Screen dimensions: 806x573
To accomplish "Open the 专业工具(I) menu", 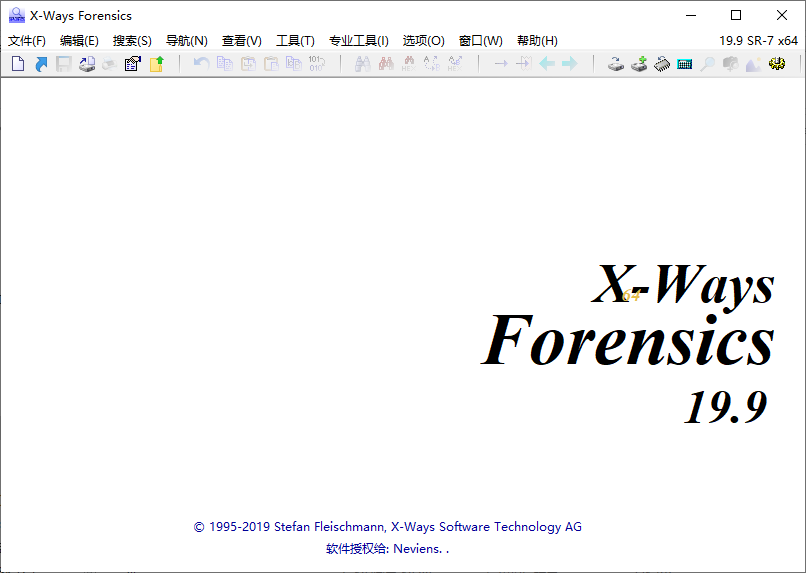I will 358,41.
